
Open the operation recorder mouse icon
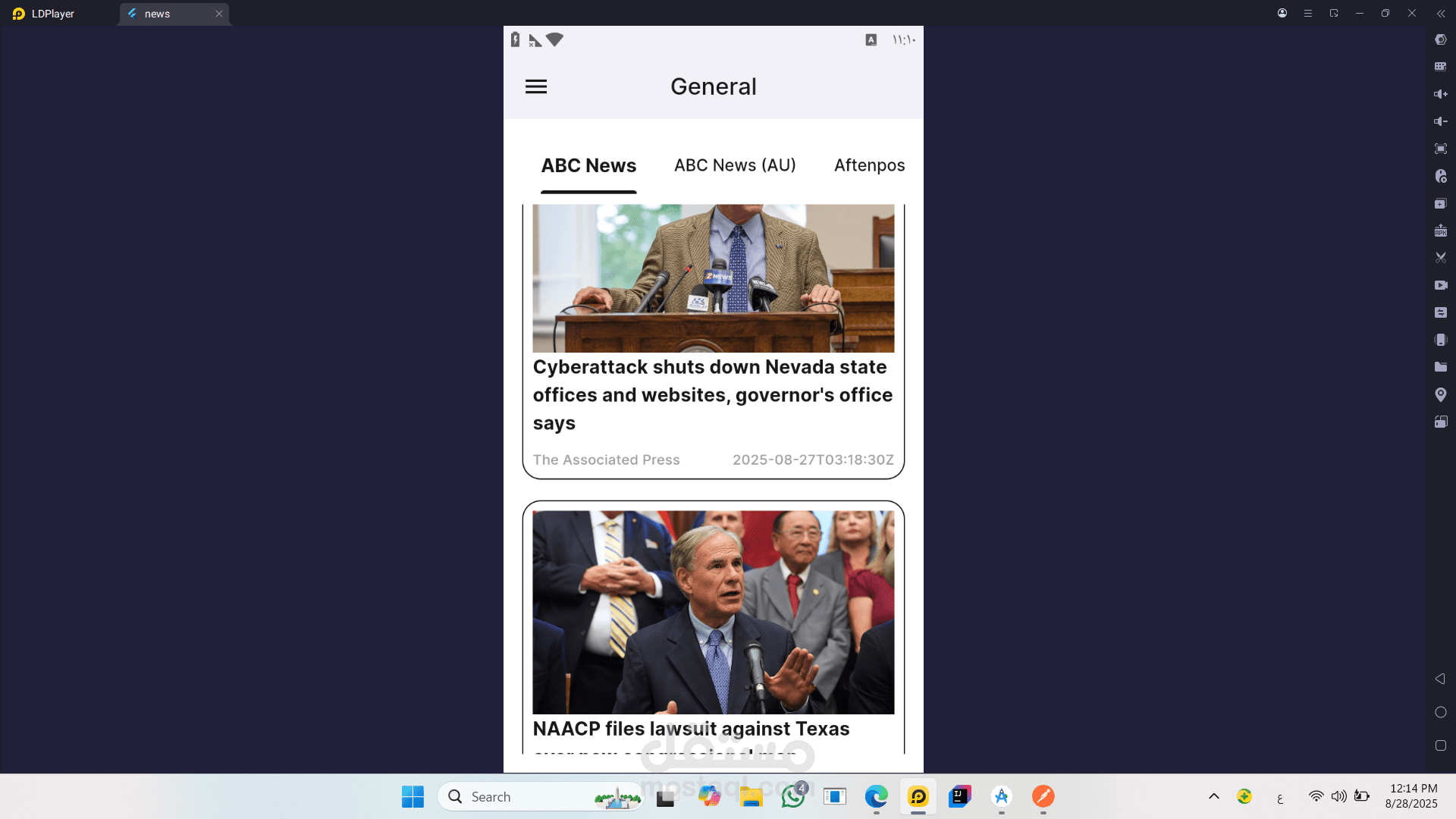pos(1441,176)
